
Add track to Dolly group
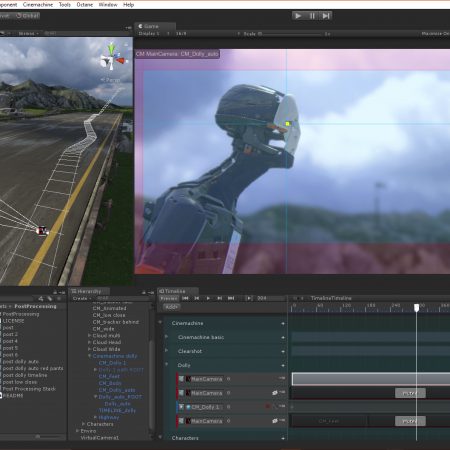283,366
